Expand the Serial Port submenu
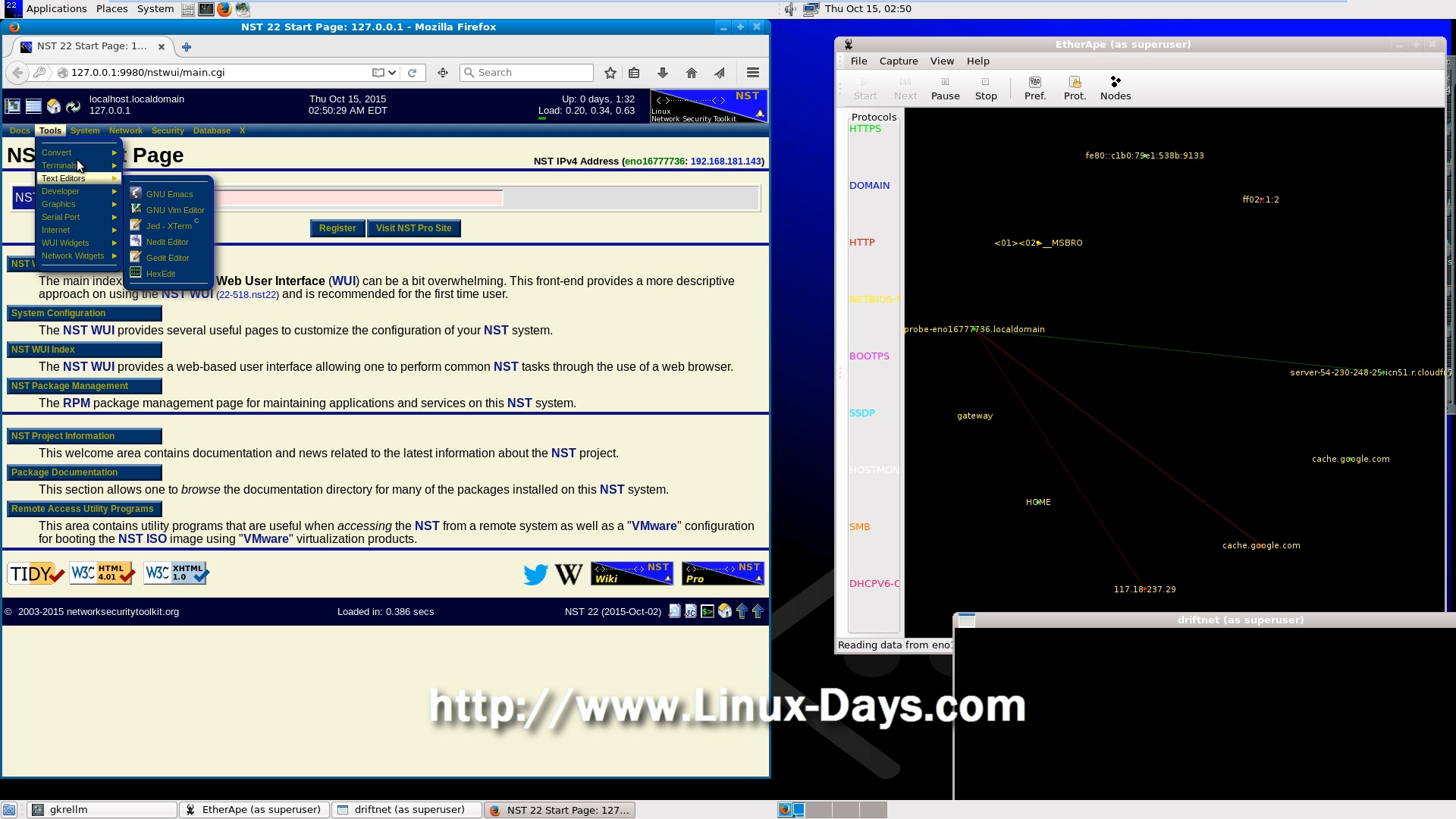Screen dimensions: 1456x819 click(79, 217)
